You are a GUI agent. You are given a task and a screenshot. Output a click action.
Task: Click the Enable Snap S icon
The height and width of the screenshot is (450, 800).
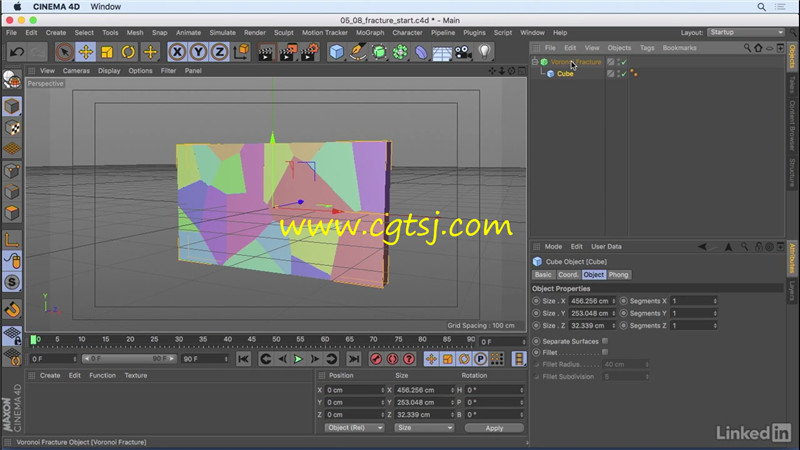point(12,282)
